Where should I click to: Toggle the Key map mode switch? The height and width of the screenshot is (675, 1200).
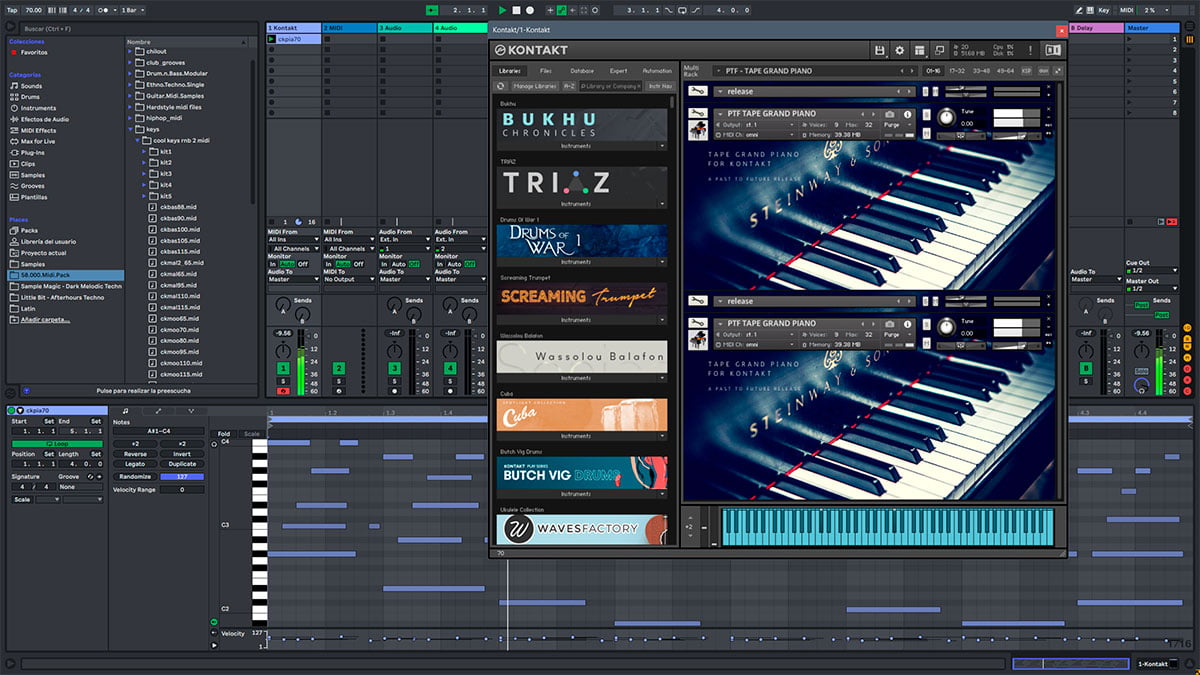click(1103, 10)
